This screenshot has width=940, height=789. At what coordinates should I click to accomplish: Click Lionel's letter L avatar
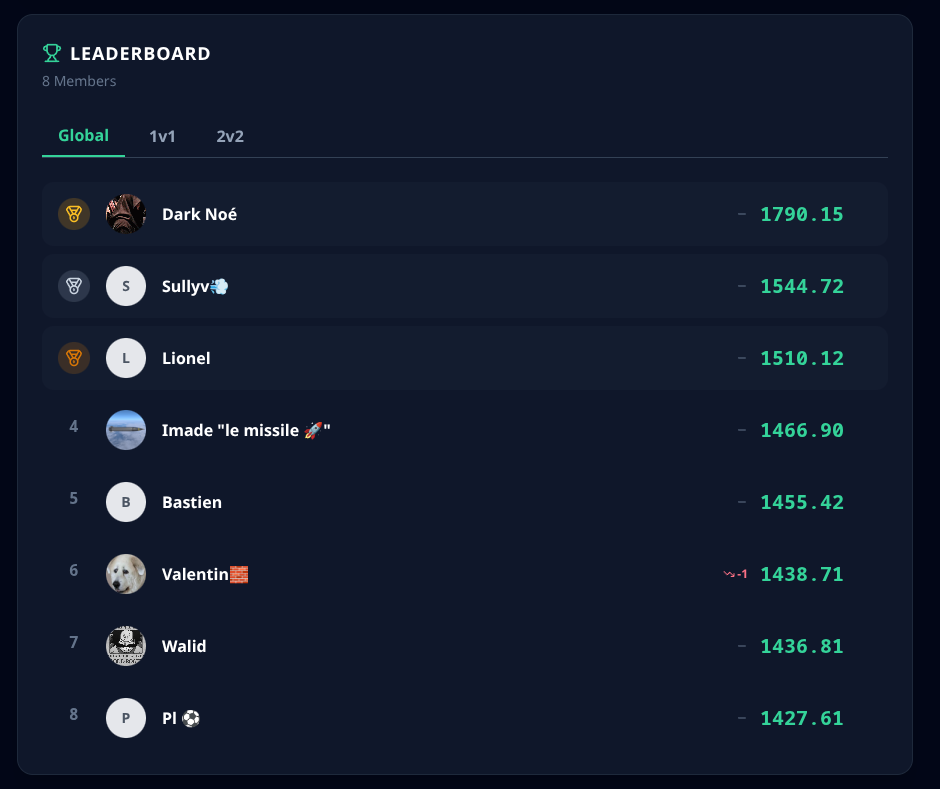click(x=126, y=358)
